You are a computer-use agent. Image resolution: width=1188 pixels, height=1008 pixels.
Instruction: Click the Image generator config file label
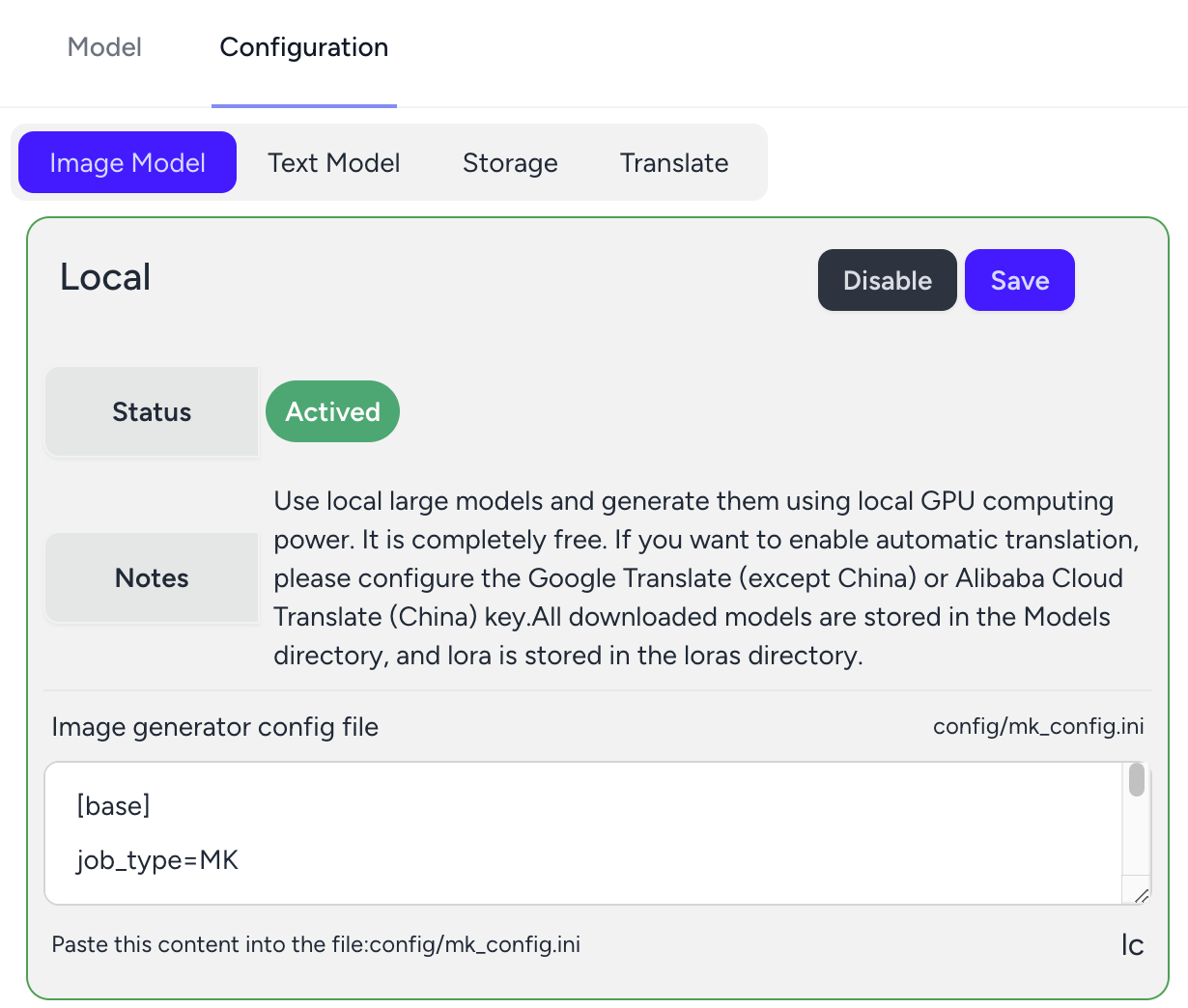click(214, 727)
